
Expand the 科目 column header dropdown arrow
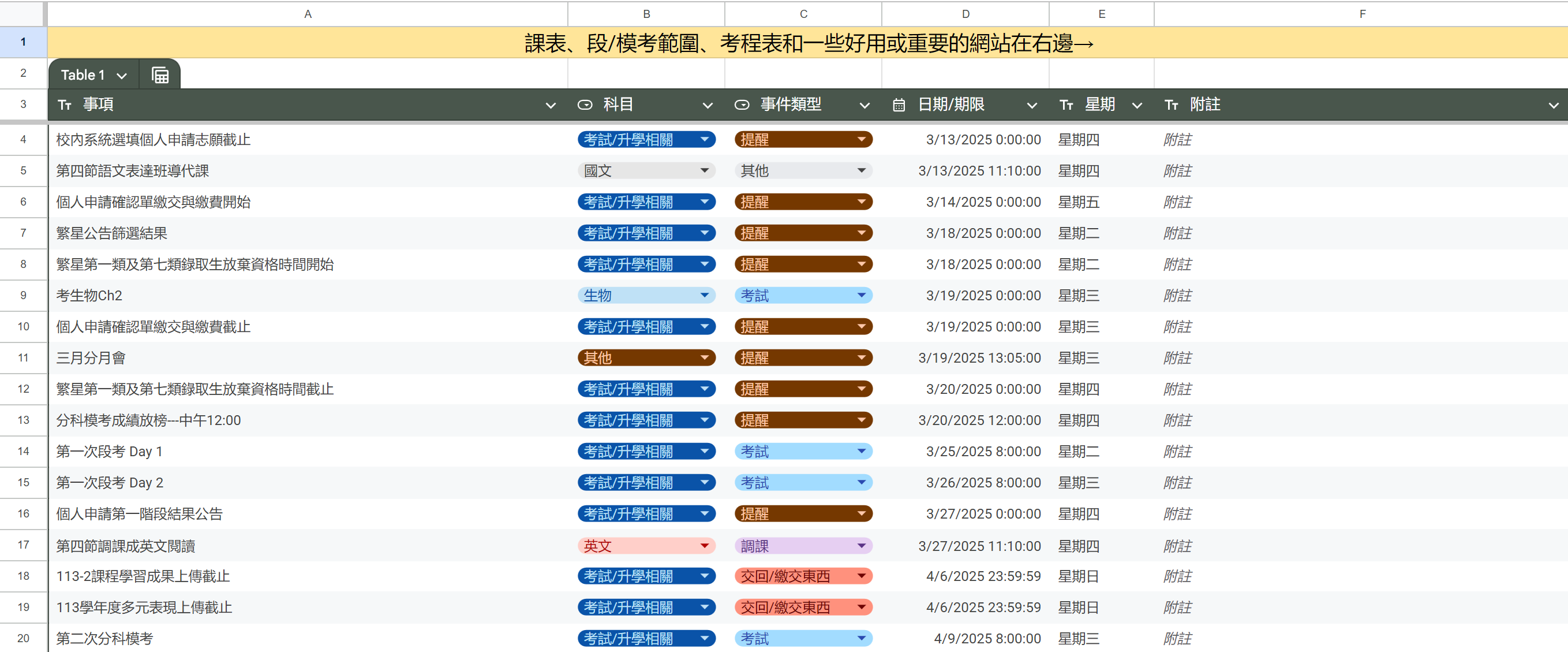coord(708,105)
